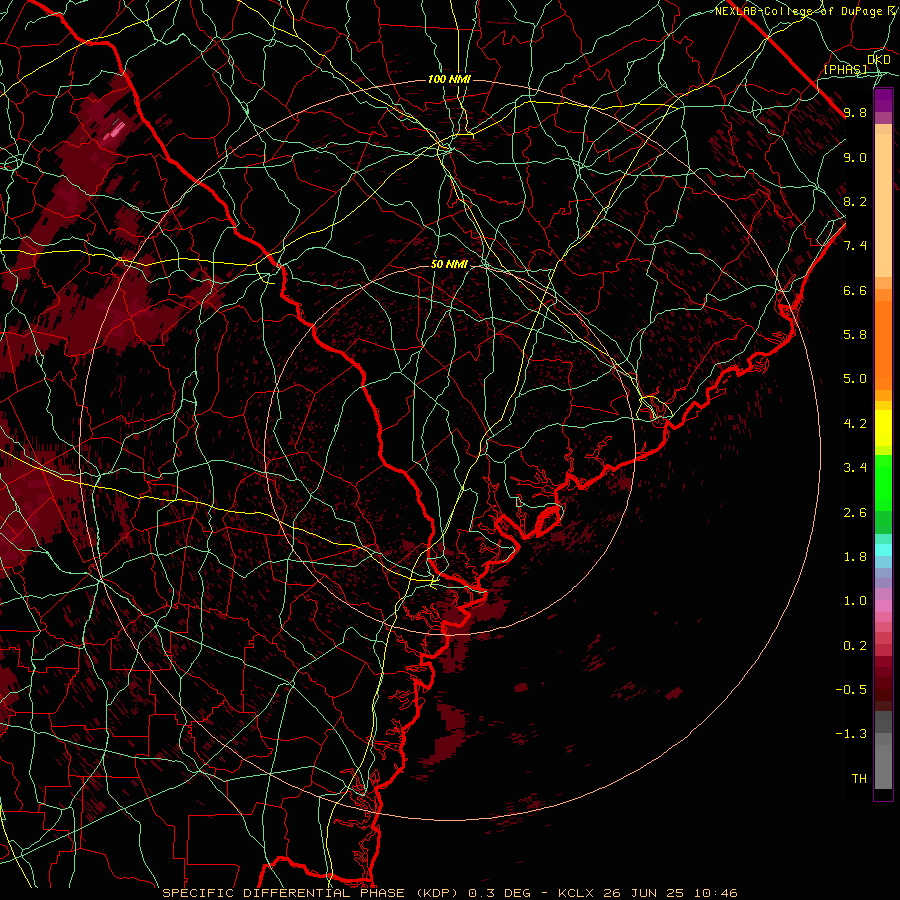900x900 pixels.
Task: Select the 1.8 value on the scale
Action: click(855, 557)
